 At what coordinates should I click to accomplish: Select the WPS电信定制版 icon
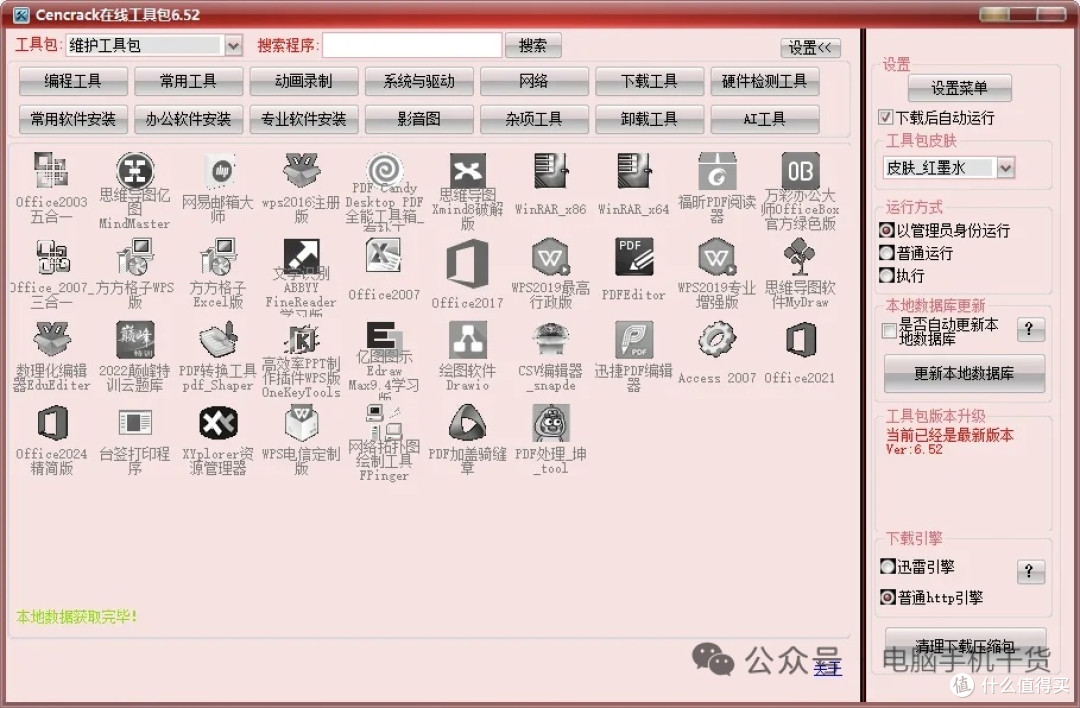[302, 422]
